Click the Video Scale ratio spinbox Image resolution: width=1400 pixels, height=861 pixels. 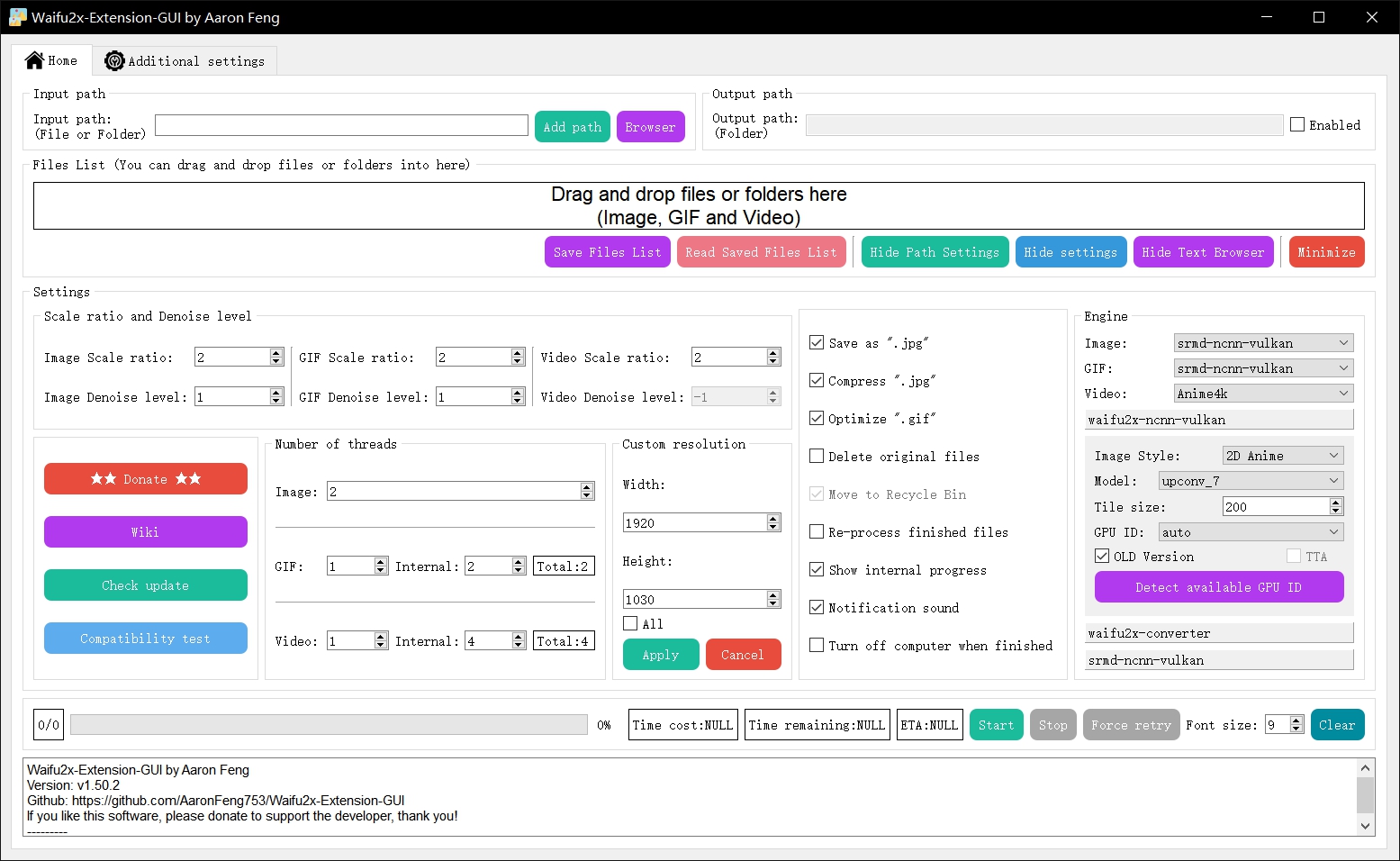click(x=736, y=358)
